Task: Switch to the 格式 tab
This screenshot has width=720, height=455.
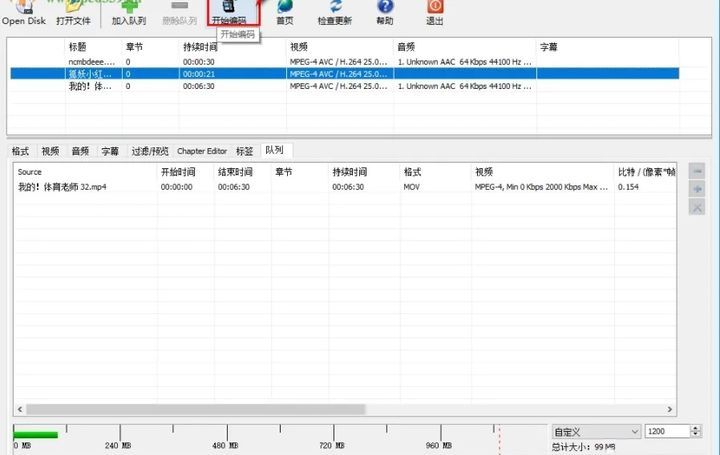Action: click(20, 151)
